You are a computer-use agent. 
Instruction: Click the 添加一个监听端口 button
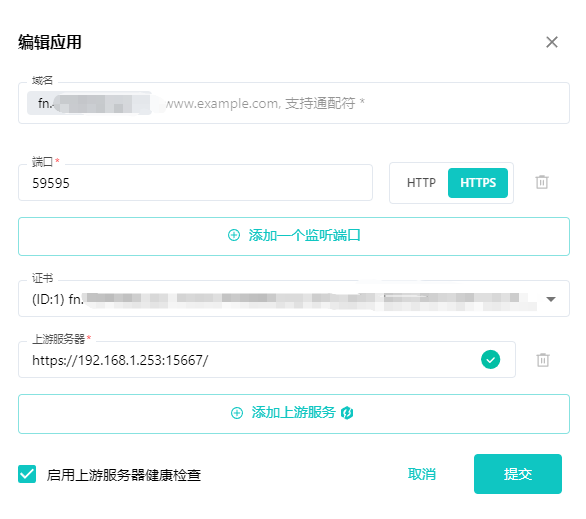[x=294, y=237]
